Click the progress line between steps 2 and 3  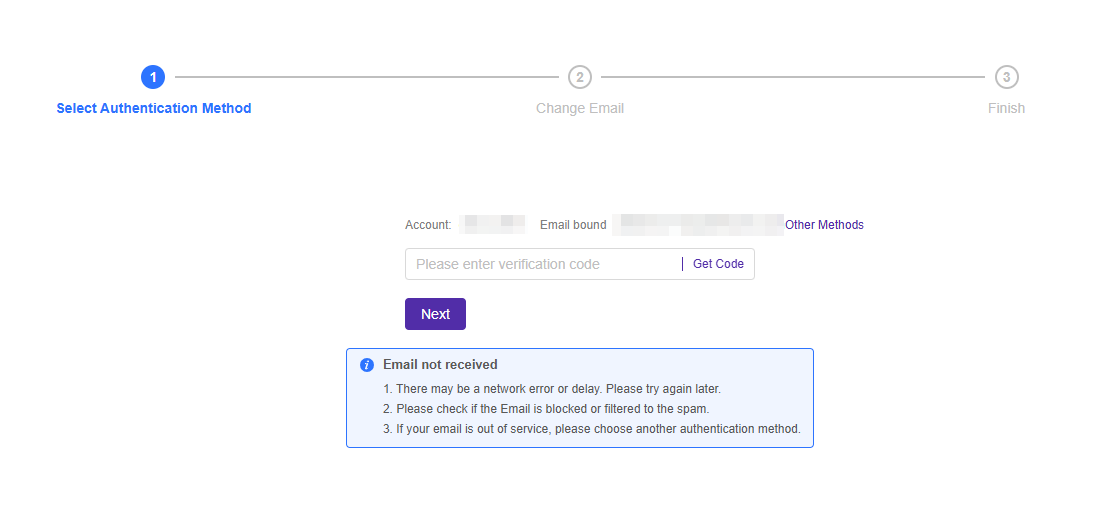[792, 77]
